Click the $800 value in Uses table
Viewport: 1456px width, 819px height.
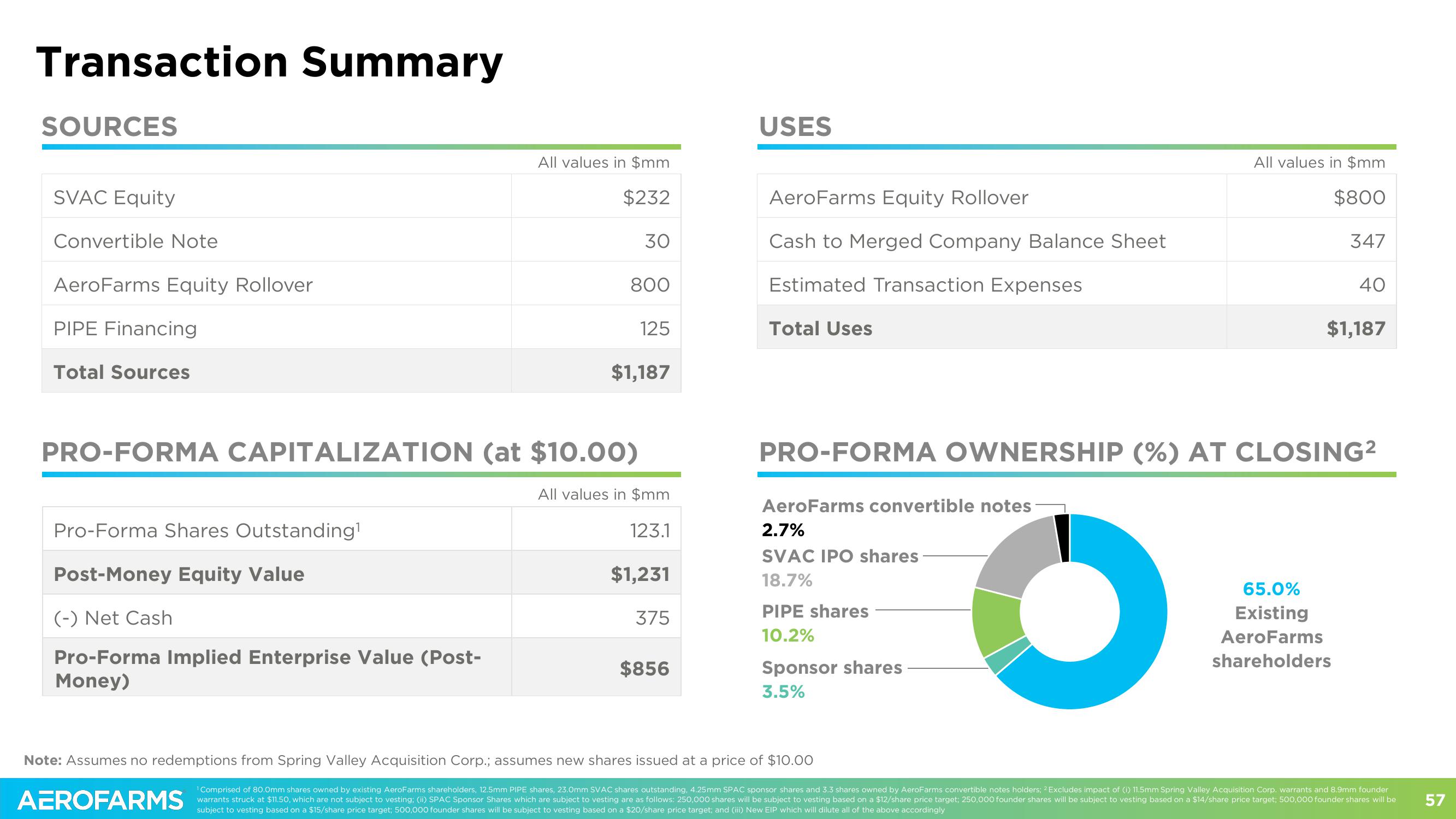coord(1359,197)
